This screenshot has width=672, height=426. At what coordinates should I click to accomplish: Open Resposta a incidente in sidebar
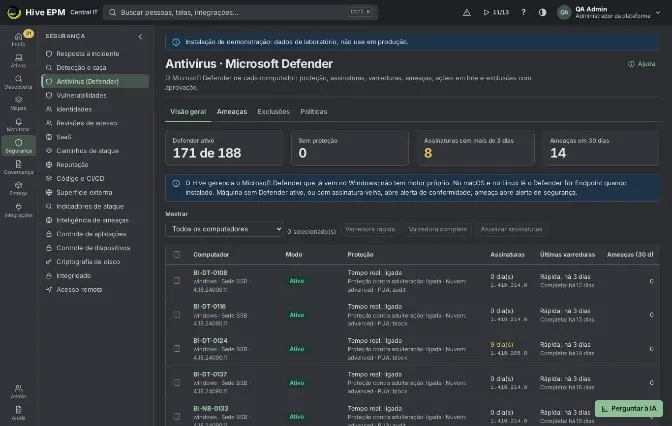(95, 54)
